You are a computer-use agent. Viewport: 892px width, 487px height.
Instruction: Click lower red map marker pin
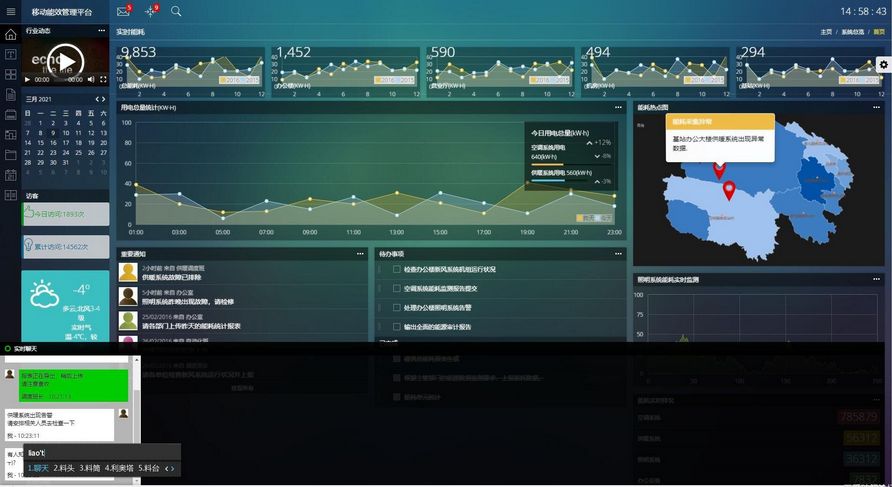(729, 191)
